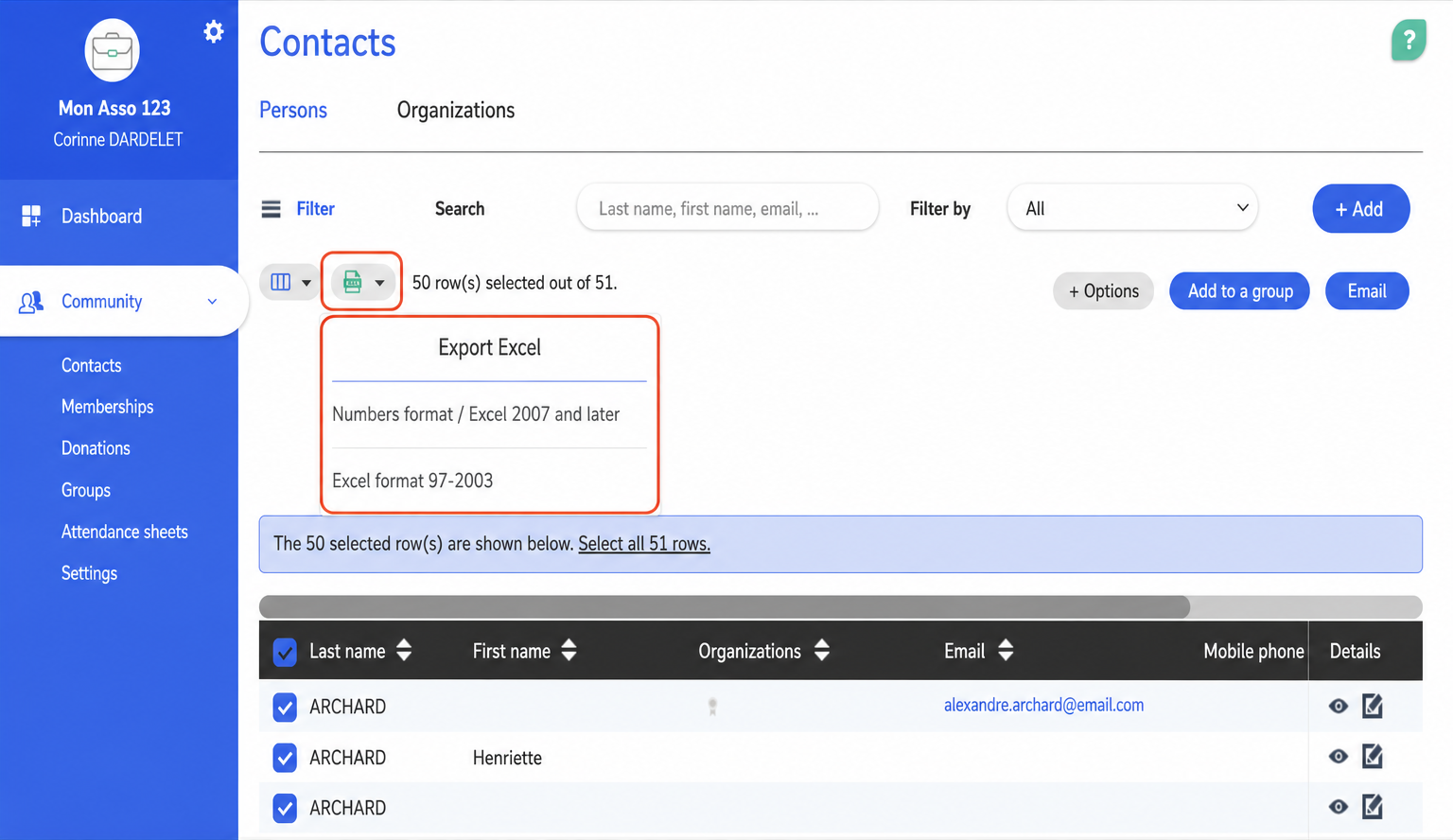
Task: Click the Email button
Action: tap(1367, 291)
